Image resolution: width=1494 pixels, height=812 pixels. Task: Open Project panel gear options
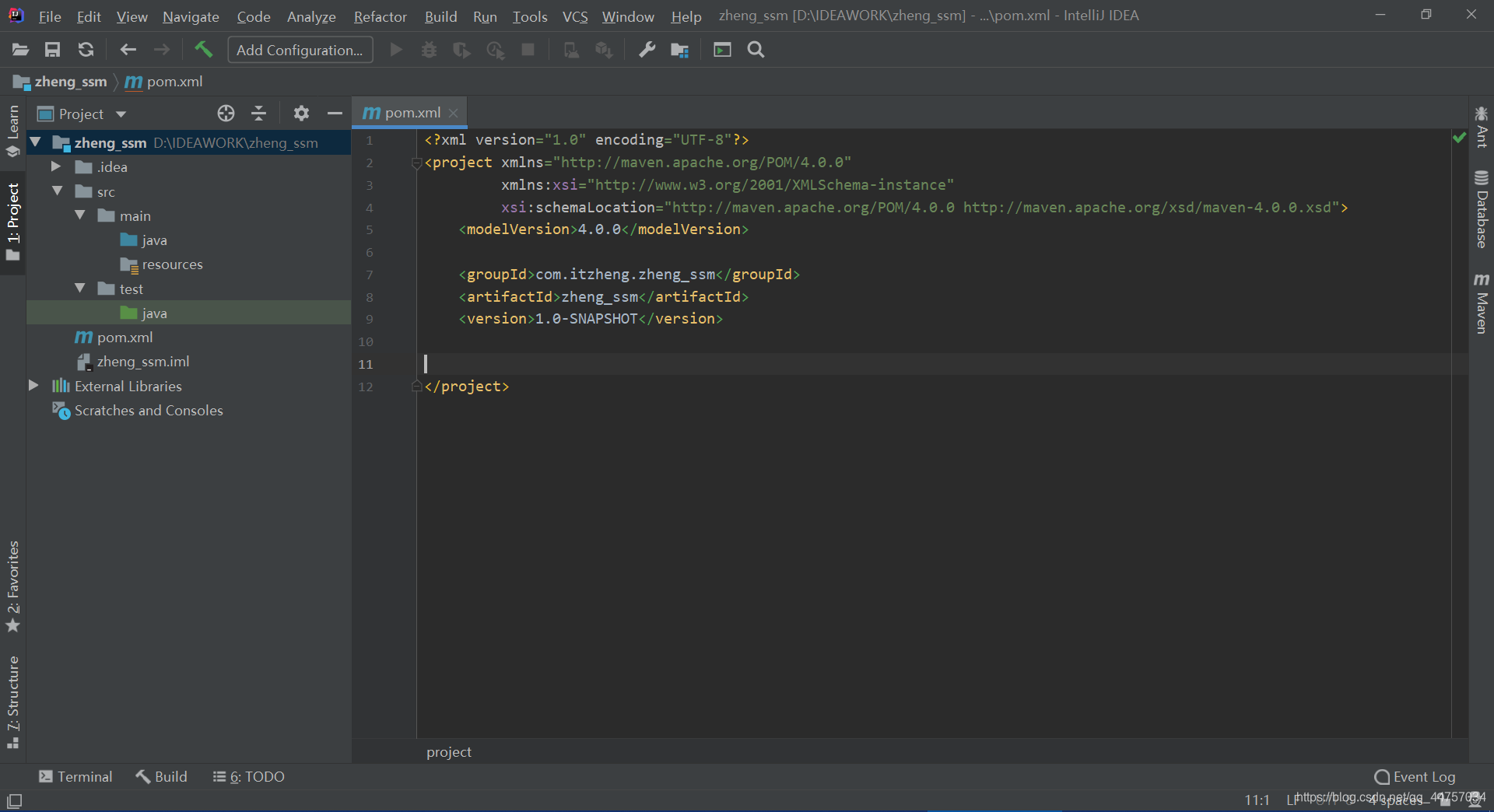coord(301,114)
